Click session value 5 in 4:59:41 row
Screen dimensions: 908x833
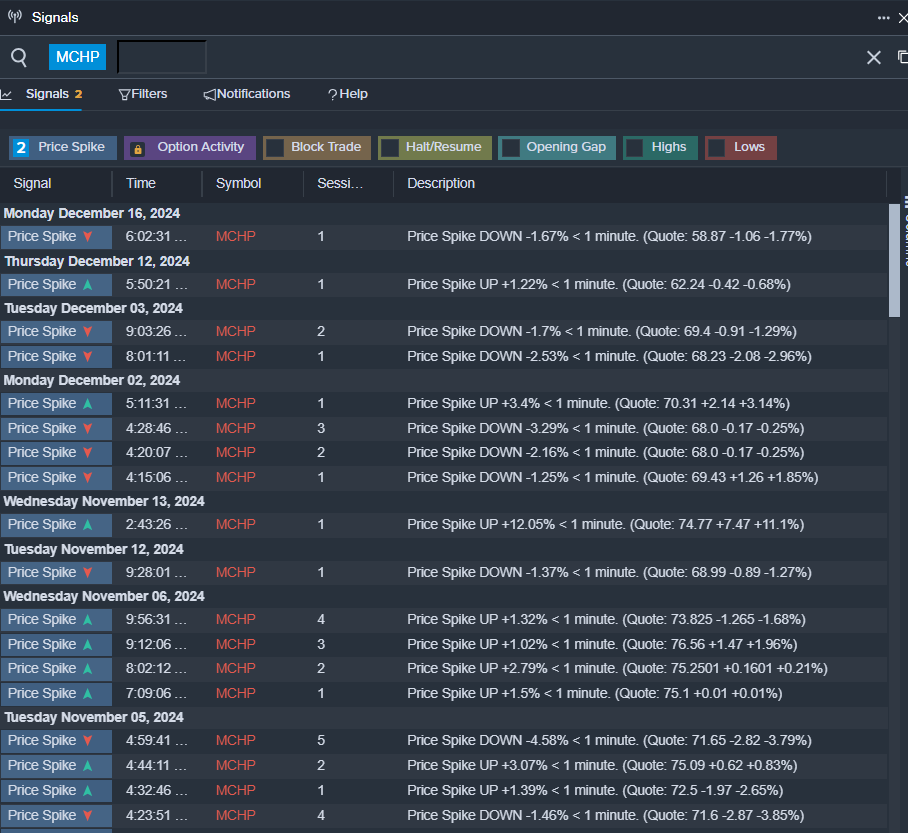(x=321, y=740)
